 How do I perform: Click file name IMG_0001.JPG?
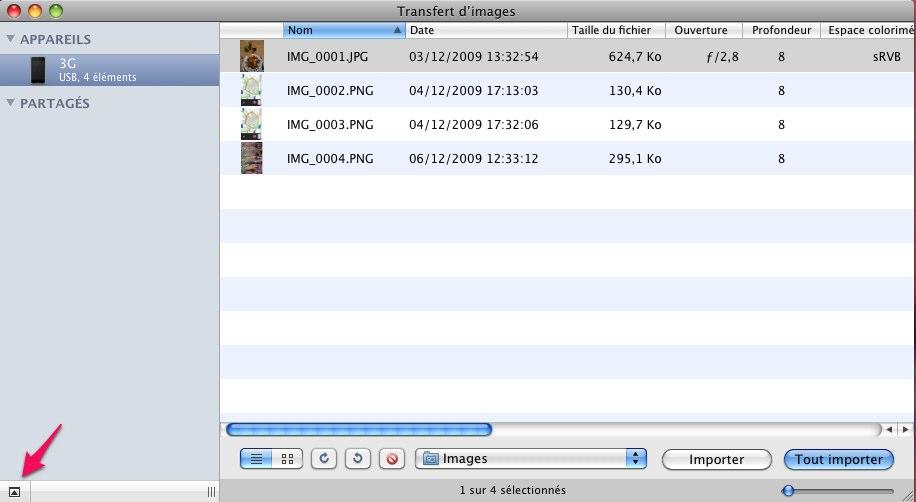point(327,57)
